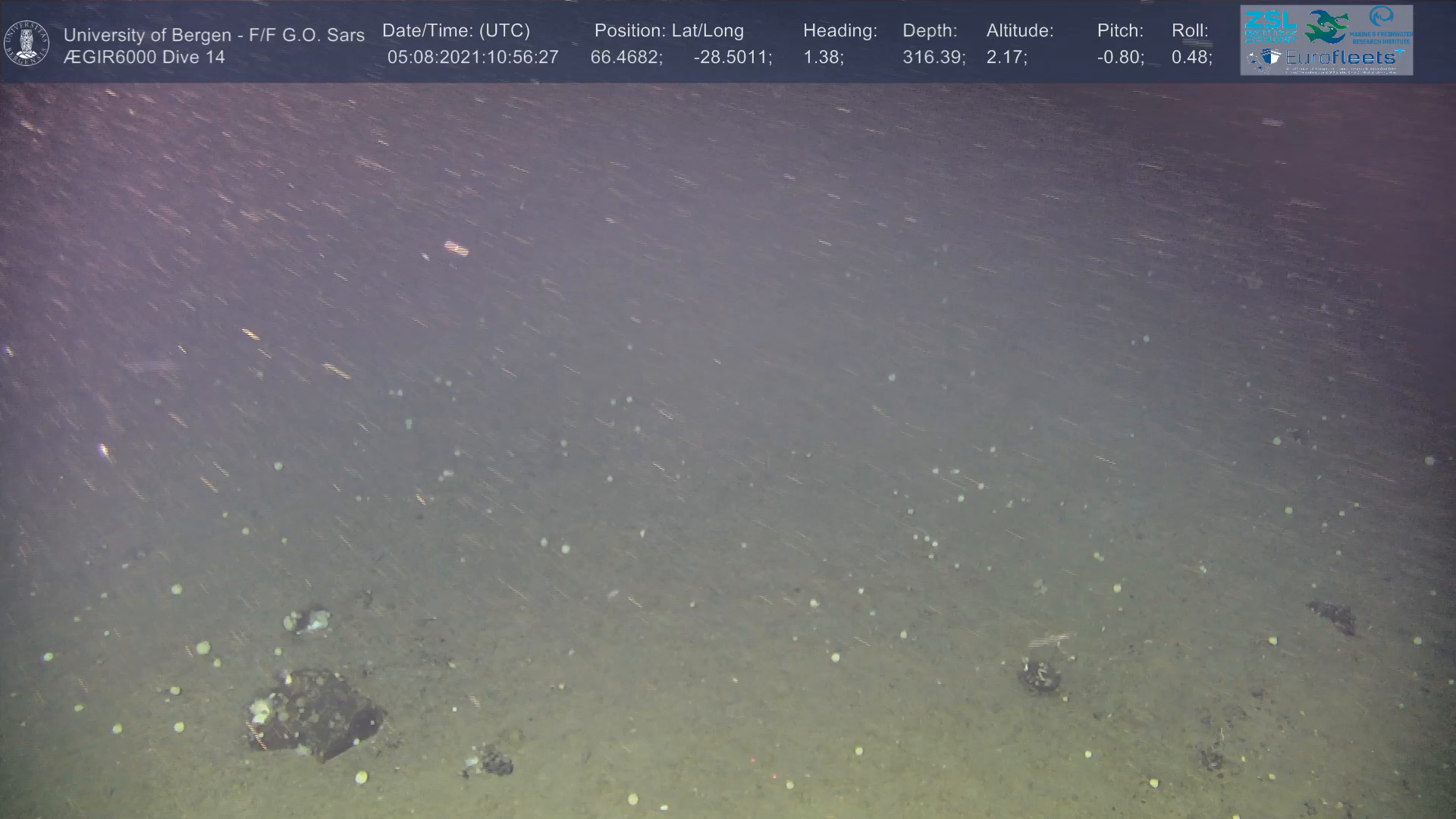Click the Position Lat/Long header label
This screenshot has width=1456, height=819.
669,31
